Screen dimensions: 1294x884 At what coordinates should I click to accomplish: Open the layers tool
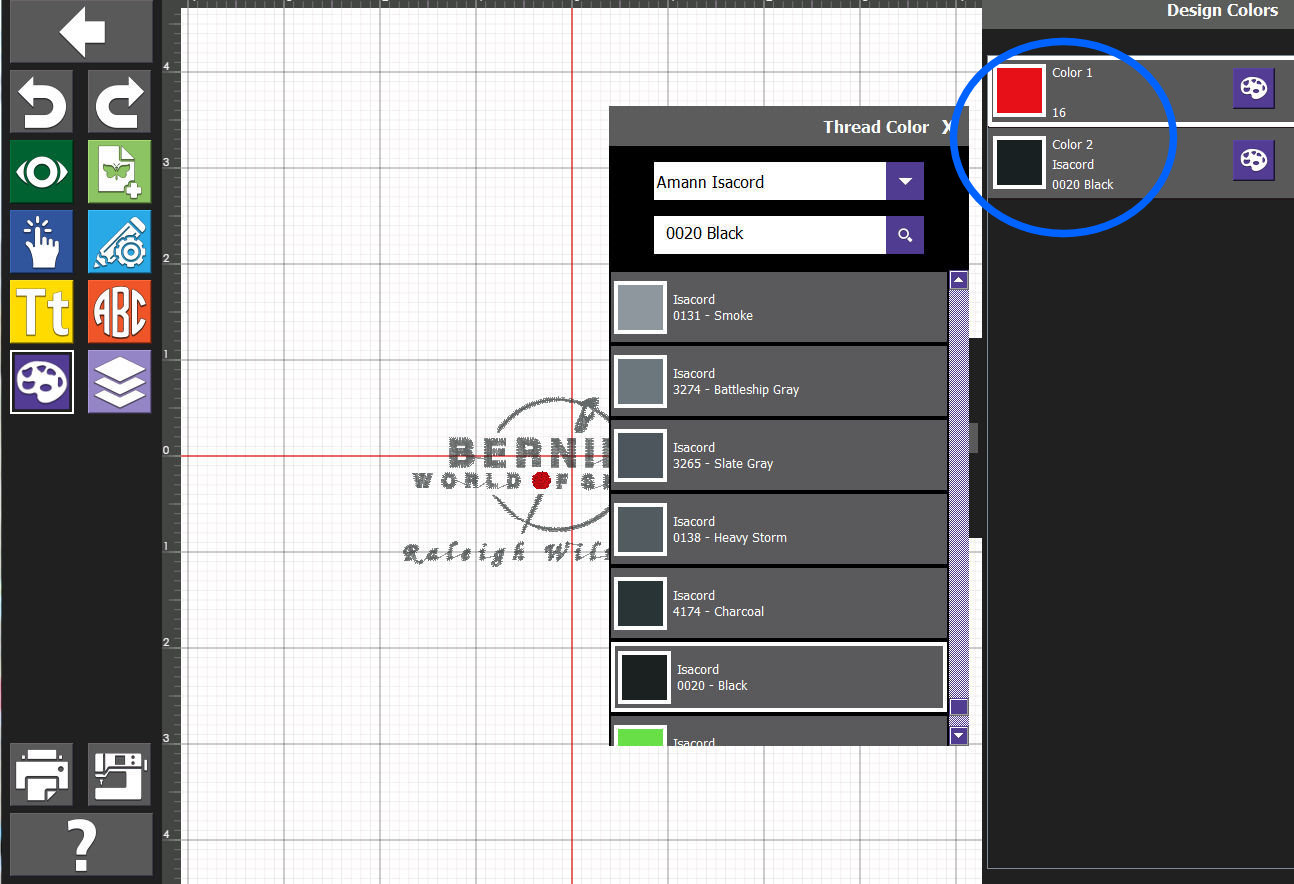coord(119,381)
